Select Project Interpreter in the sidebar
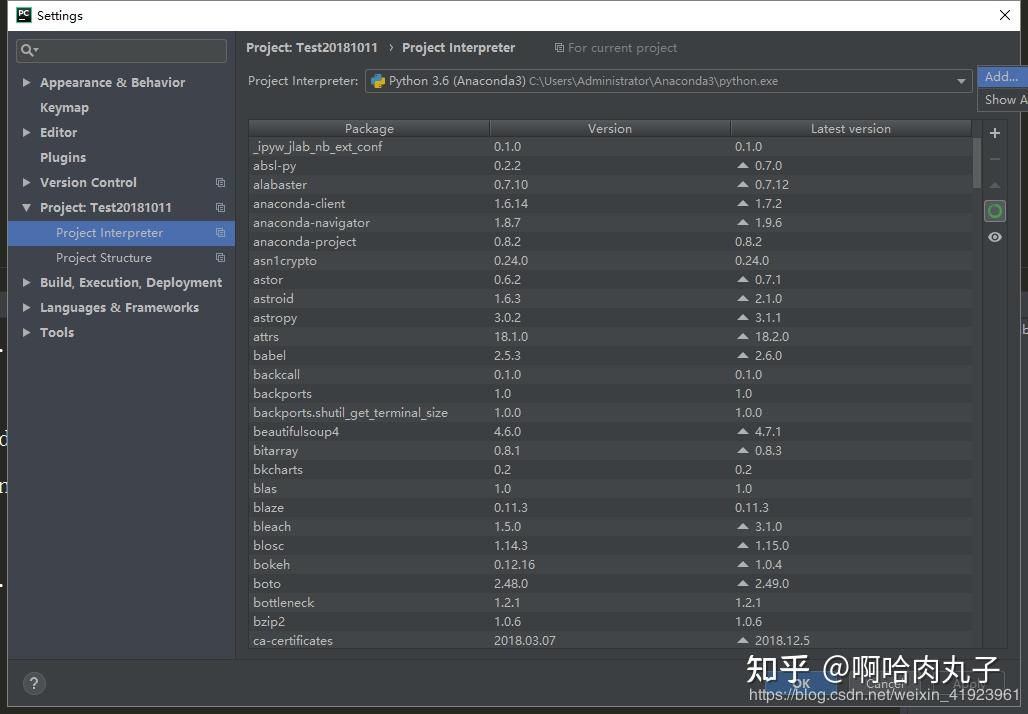Viewport: 1028px width, 714px height. click(x=121, y=233)
